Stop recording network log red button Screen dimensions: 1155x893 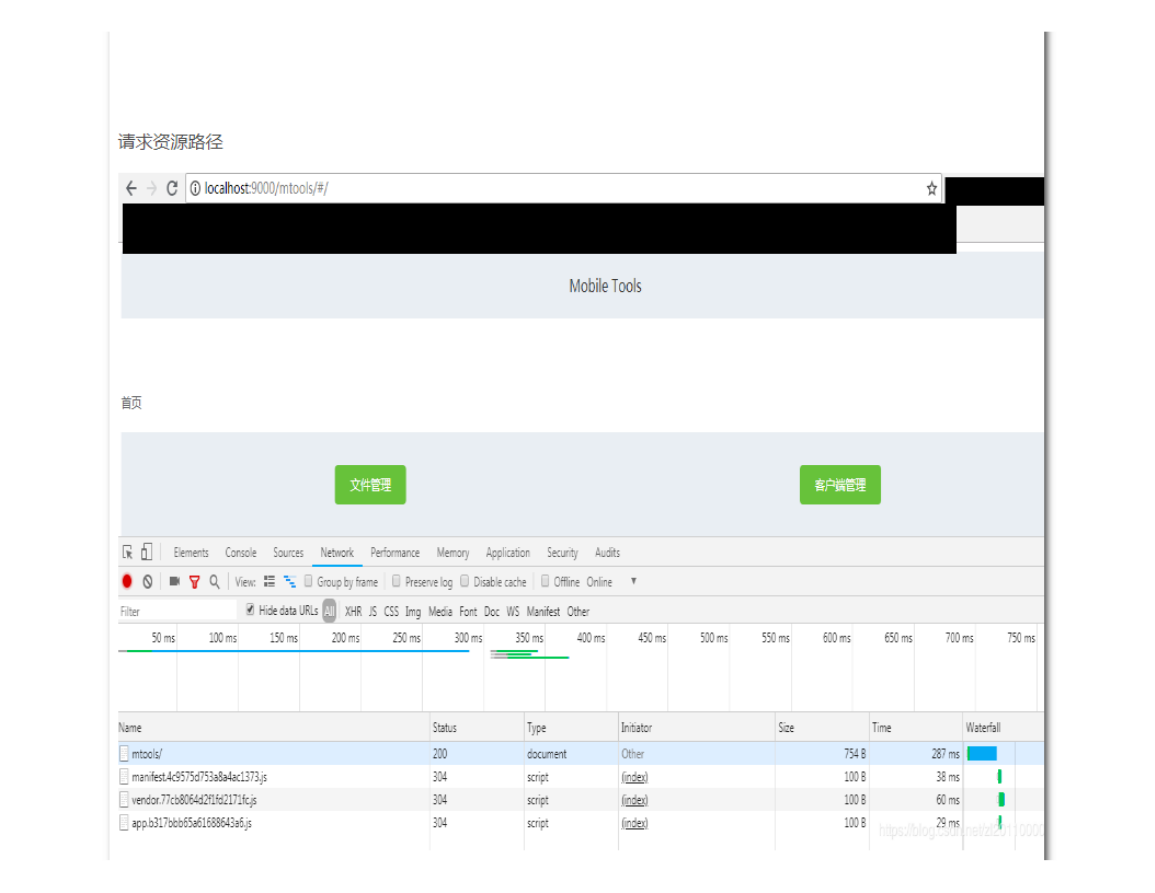127,581
